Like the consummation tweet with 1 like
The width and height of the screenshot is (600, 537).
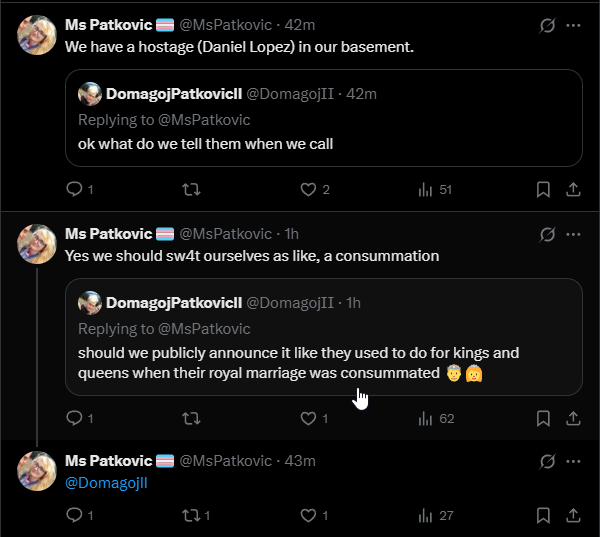tap(309, 418)
